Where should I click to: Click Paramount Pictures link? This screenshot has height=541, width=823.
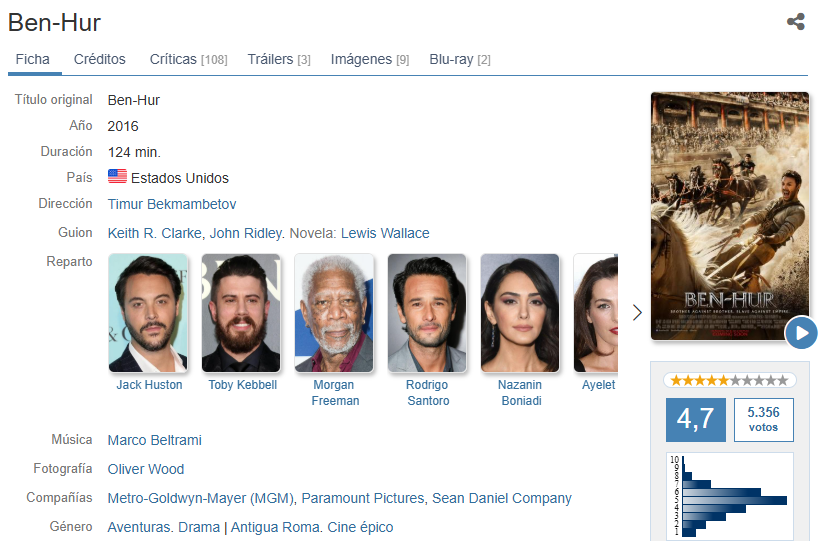363,498
